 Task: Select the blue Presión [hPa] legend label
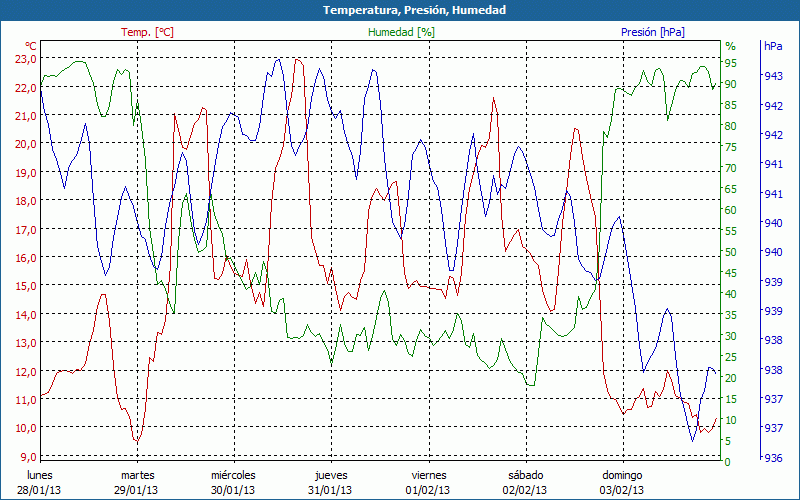652,32
